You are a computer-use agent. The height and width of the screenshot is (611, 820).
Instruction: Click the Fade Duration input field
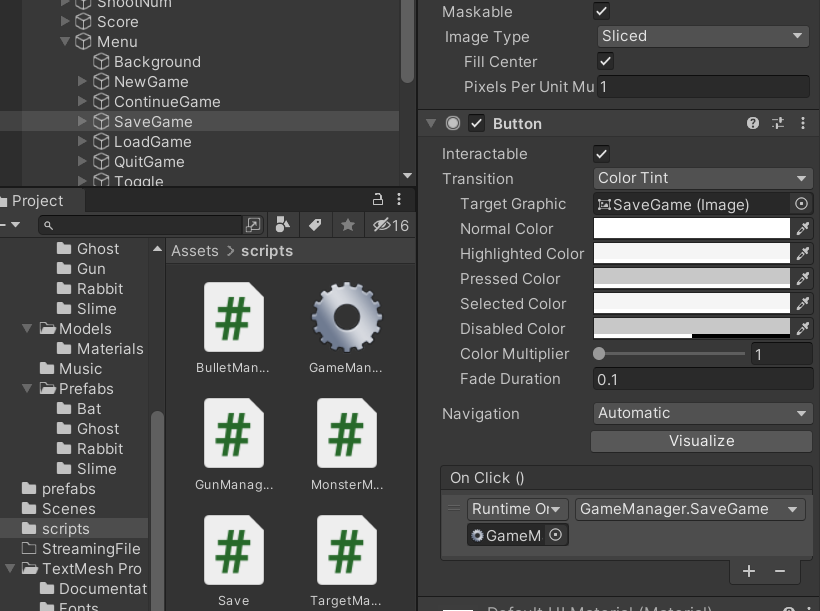click(703, 379)
